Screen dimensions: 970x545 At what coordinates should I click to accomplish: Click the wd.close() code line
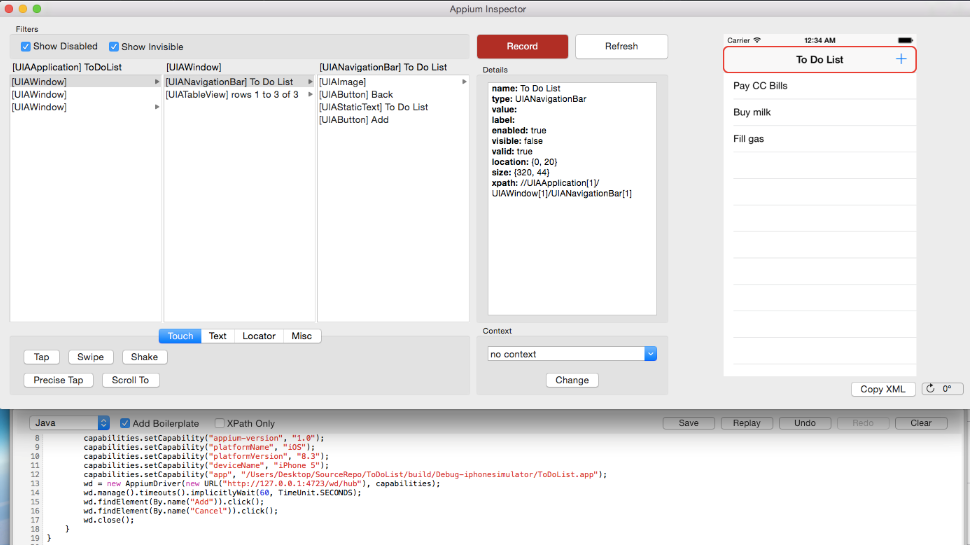click(x=108, y=520)
